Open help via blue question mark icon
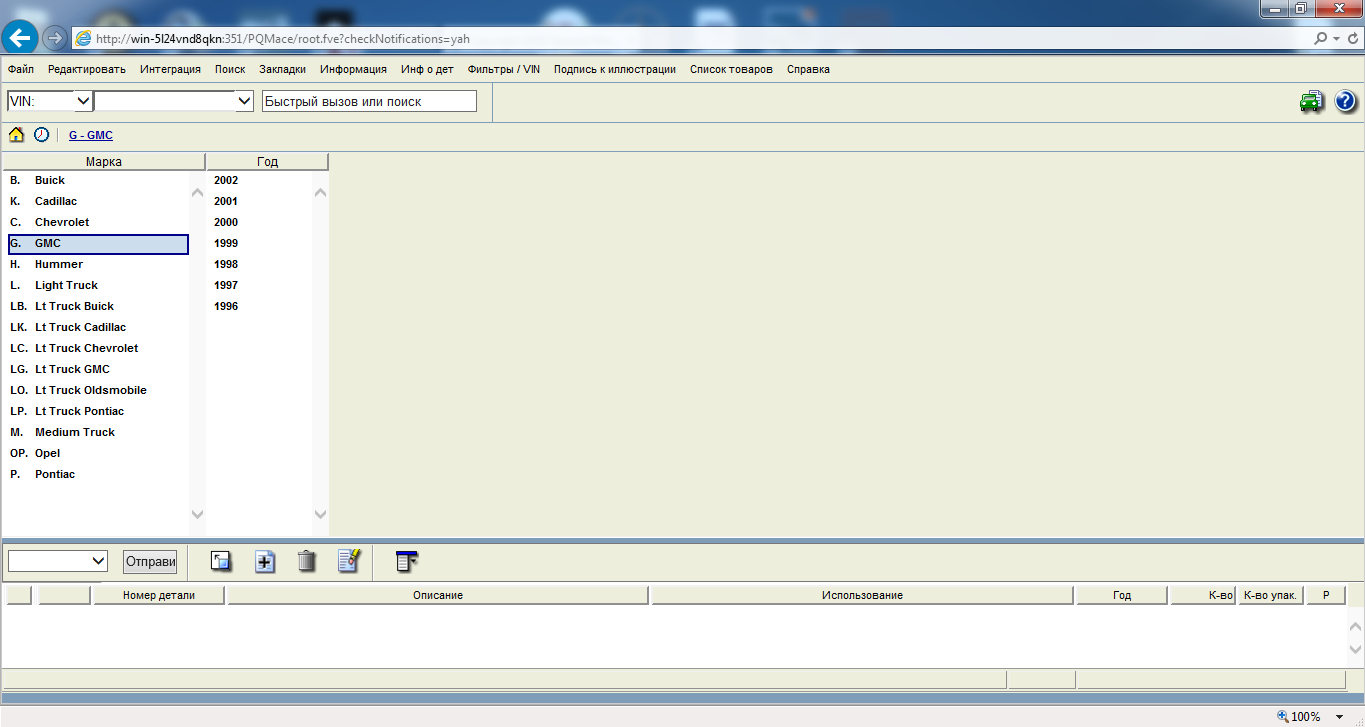Viewport: 1365px width, 727px height. pos(1345,101)
